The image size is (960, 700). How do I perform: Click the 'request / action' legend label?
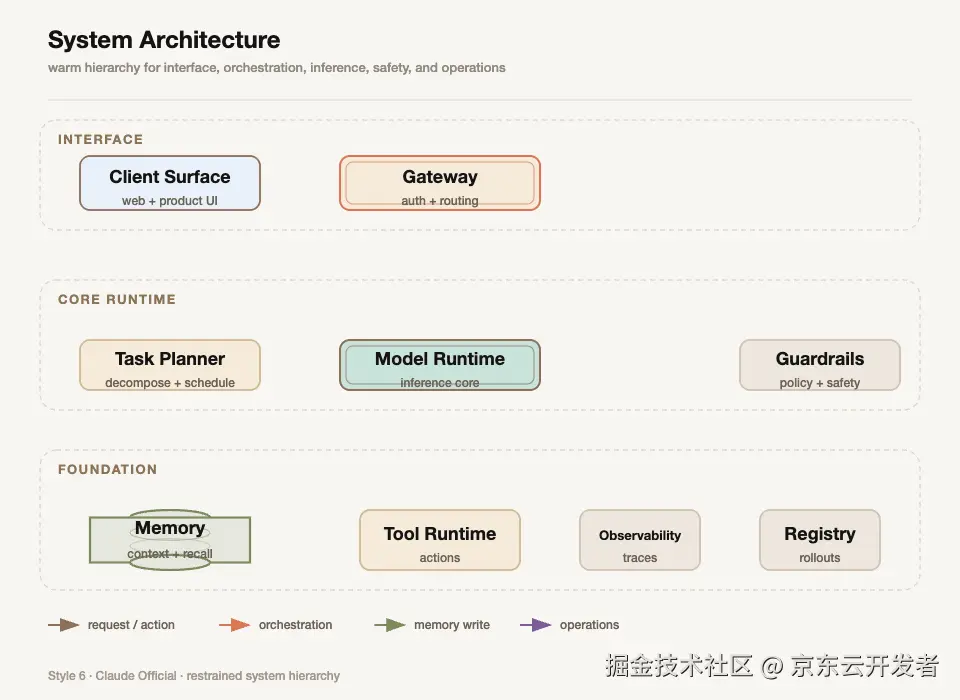131,625
